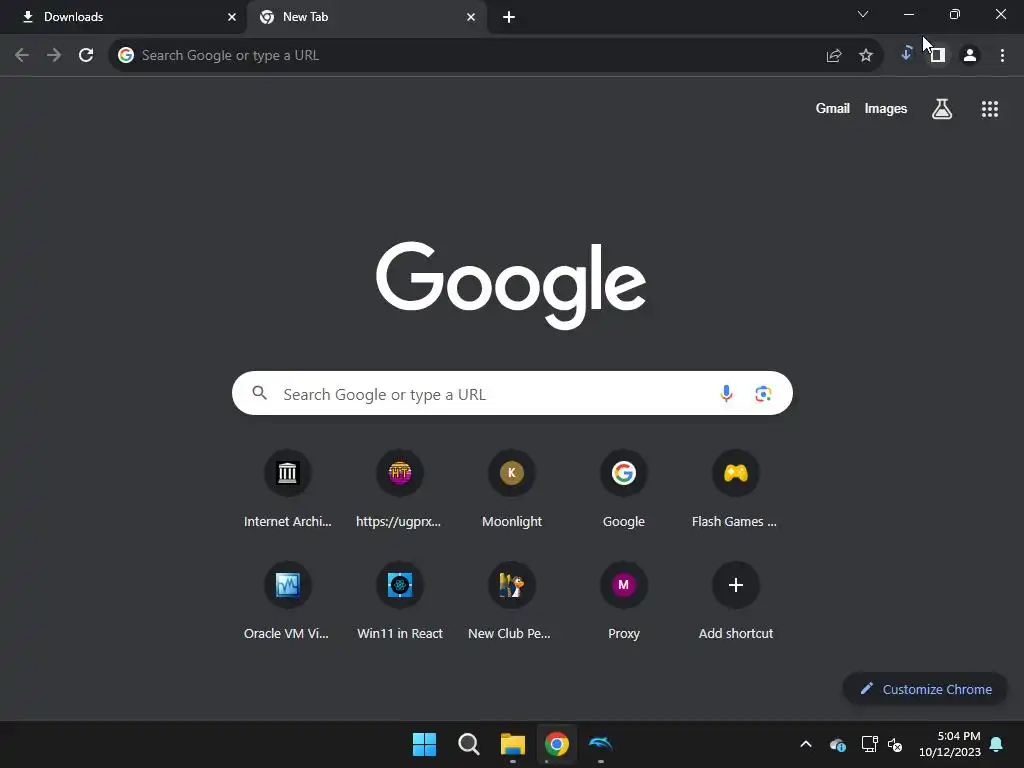Open the Internet Archive shortcut

(287, 488)
